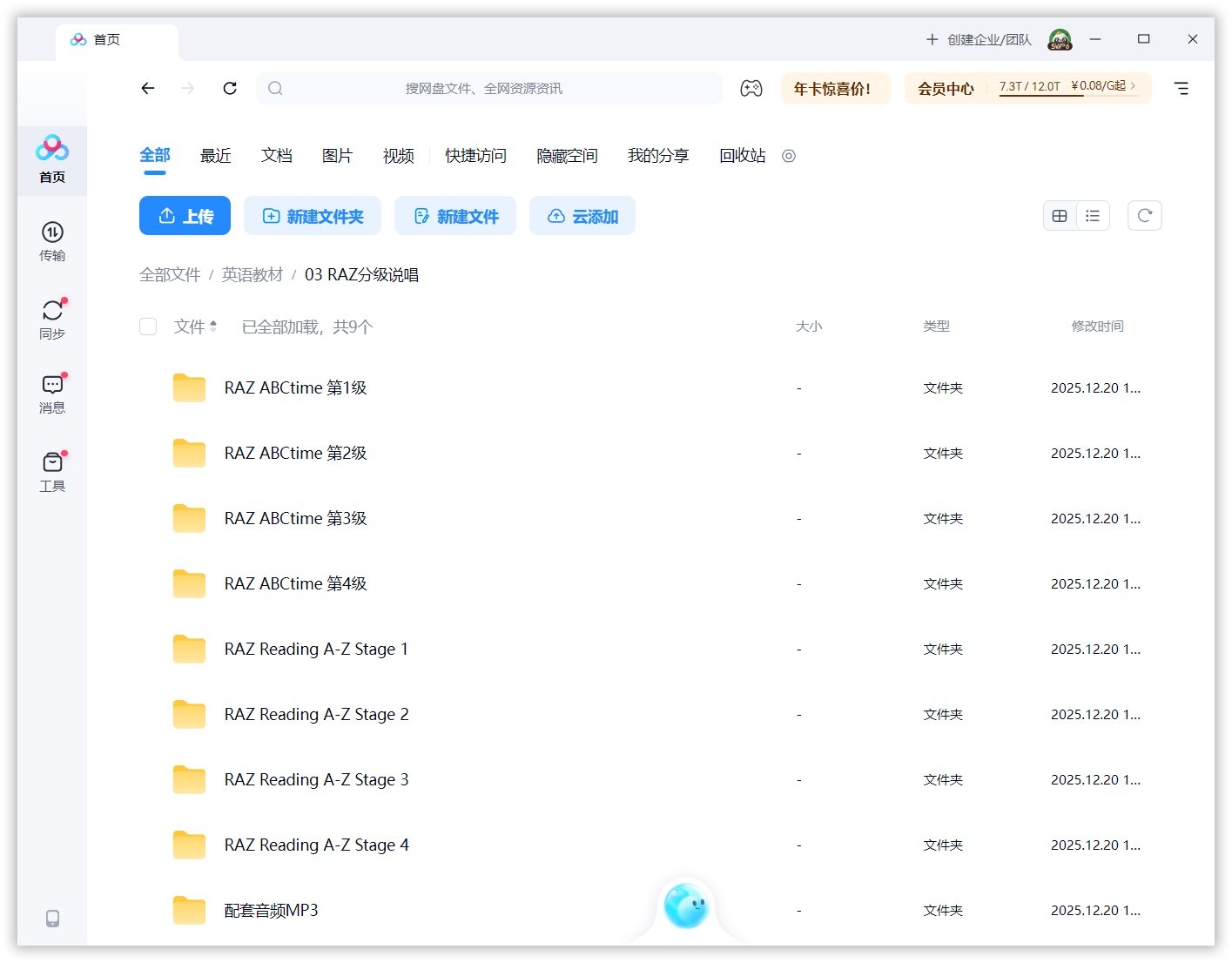Open the 工具 (tools) panel
The height and width of the screenshot is (963, 1232).
tap(52, 470)
